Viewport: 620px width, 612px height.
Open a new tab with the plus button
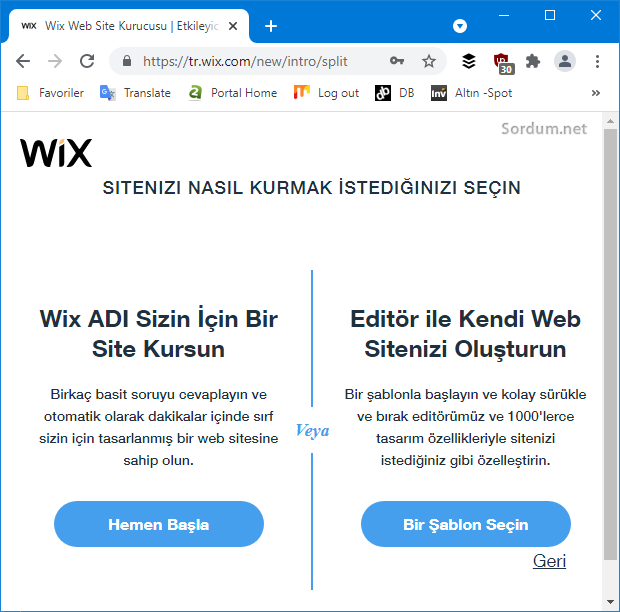pos(271,26)
